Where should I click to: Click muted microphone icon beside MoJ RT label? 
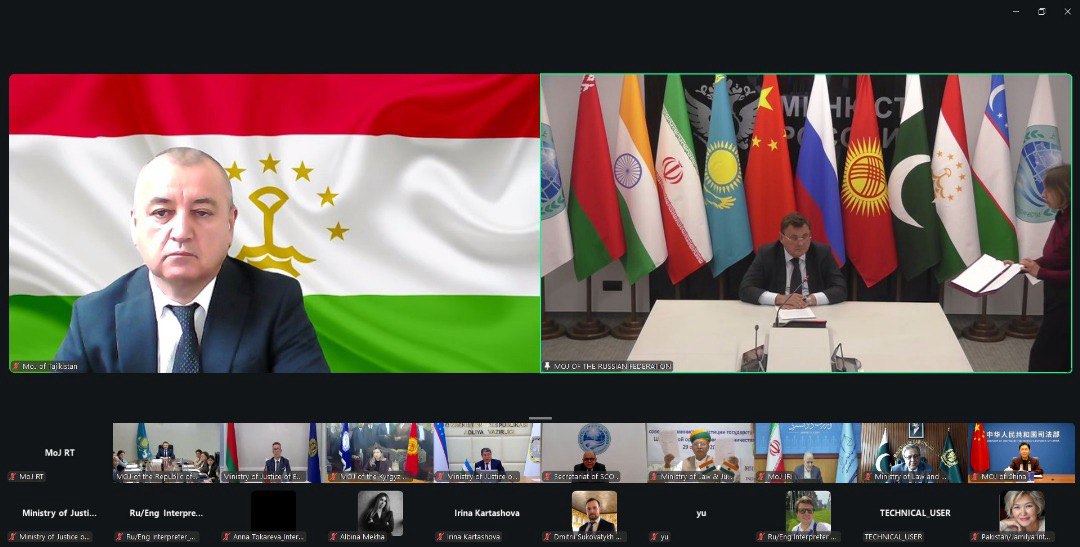[12, 476]
